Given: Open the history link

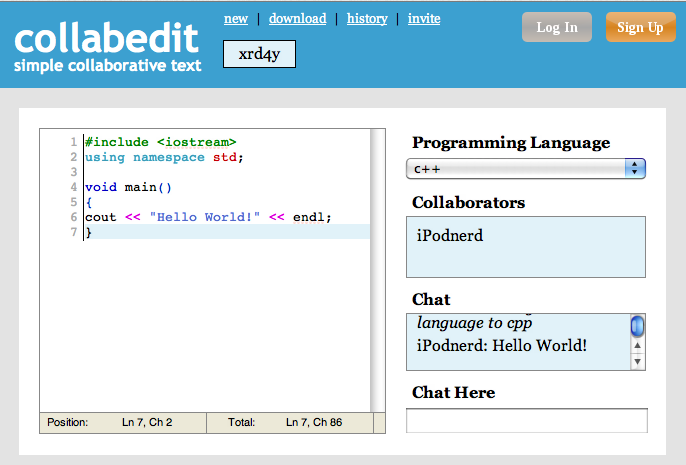Looking at the screenshot, I should 367,18.
